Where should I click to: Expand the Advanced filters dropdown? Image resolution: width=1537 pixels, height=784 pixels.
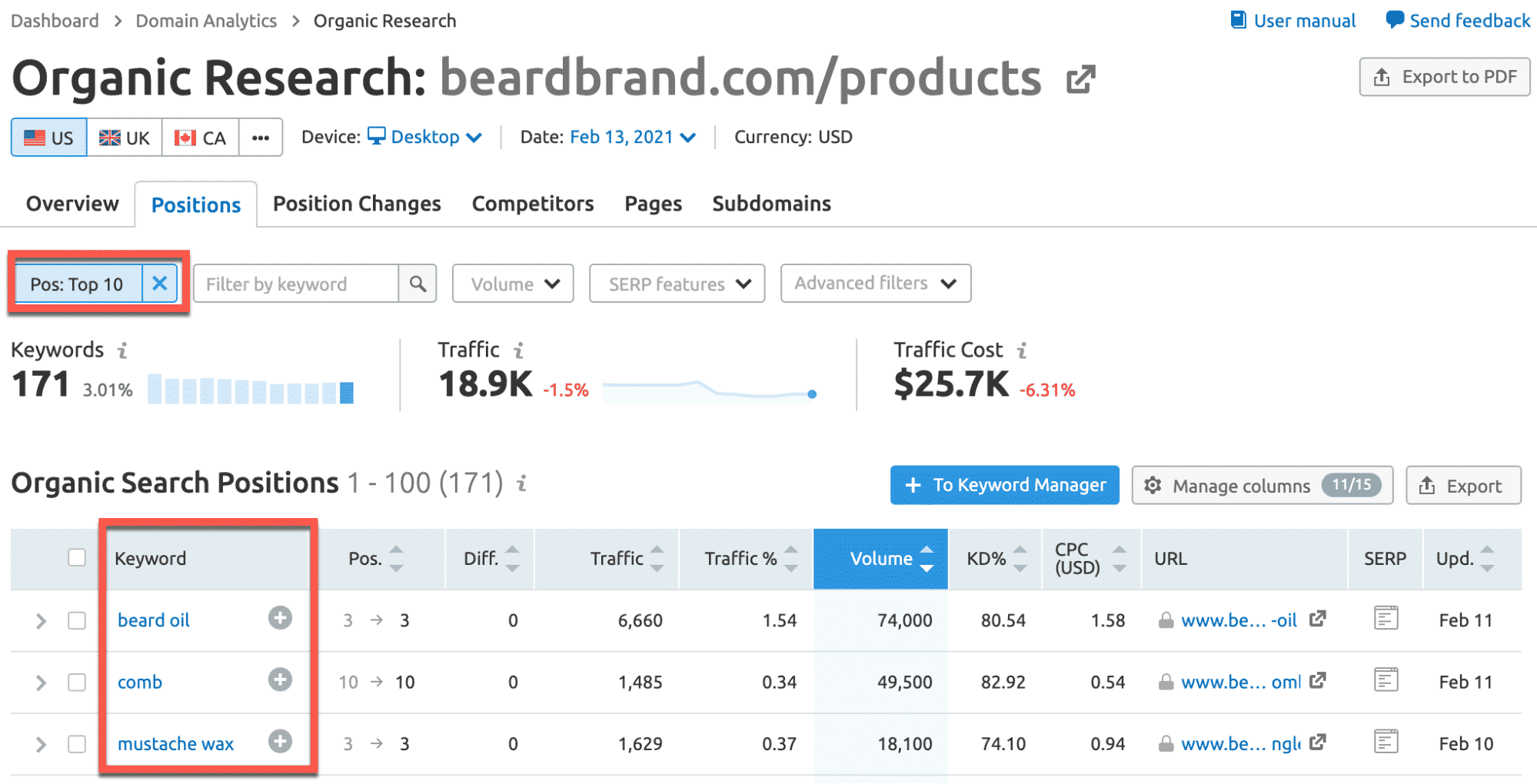click(x=875, y=284)
